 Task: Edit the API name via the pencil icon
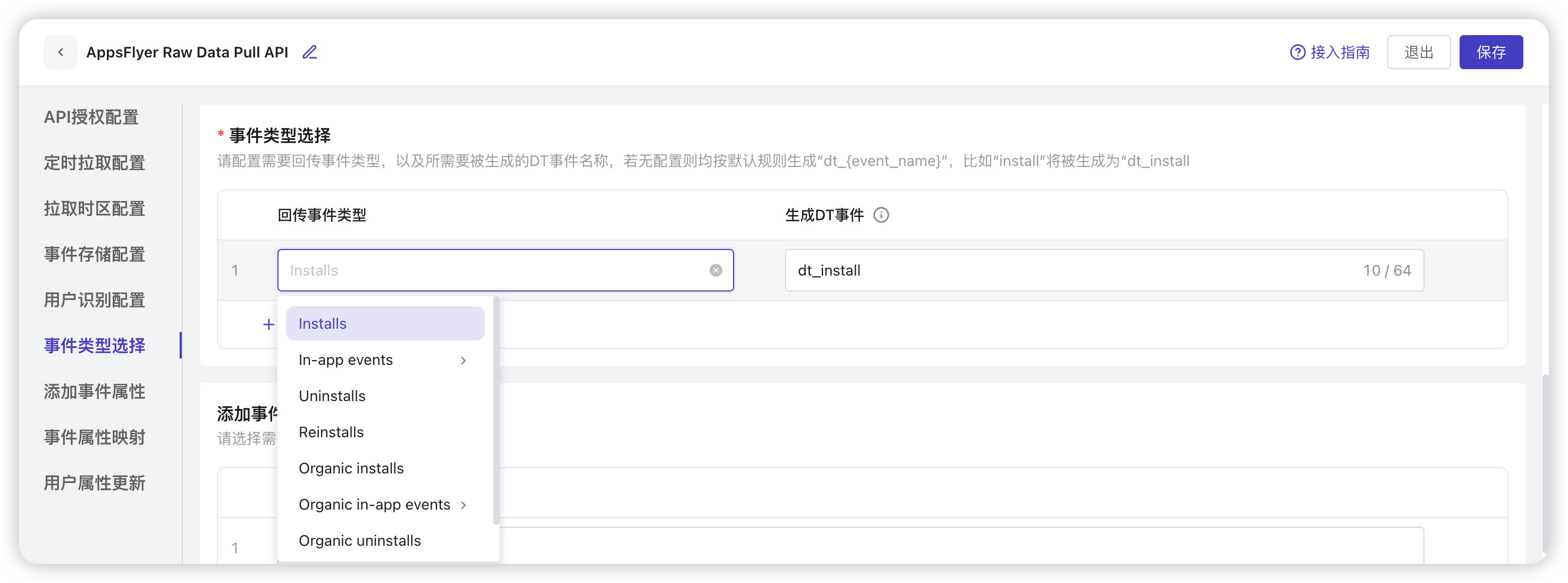[309, 52]
